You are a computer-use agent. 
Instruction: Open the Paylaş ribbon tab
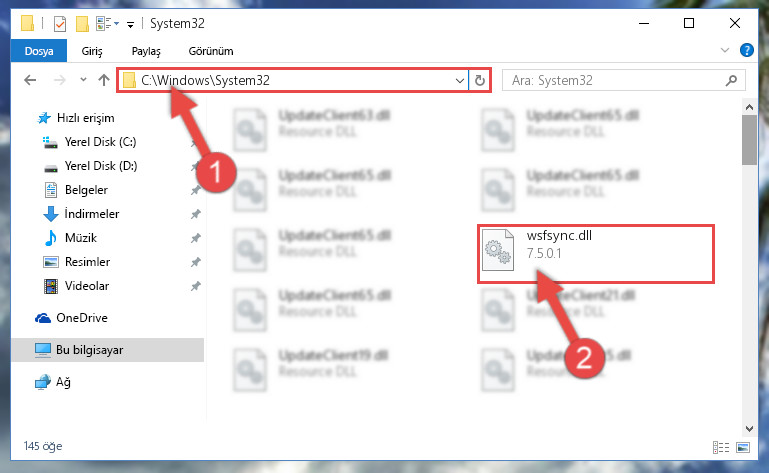tap(146, 51)
